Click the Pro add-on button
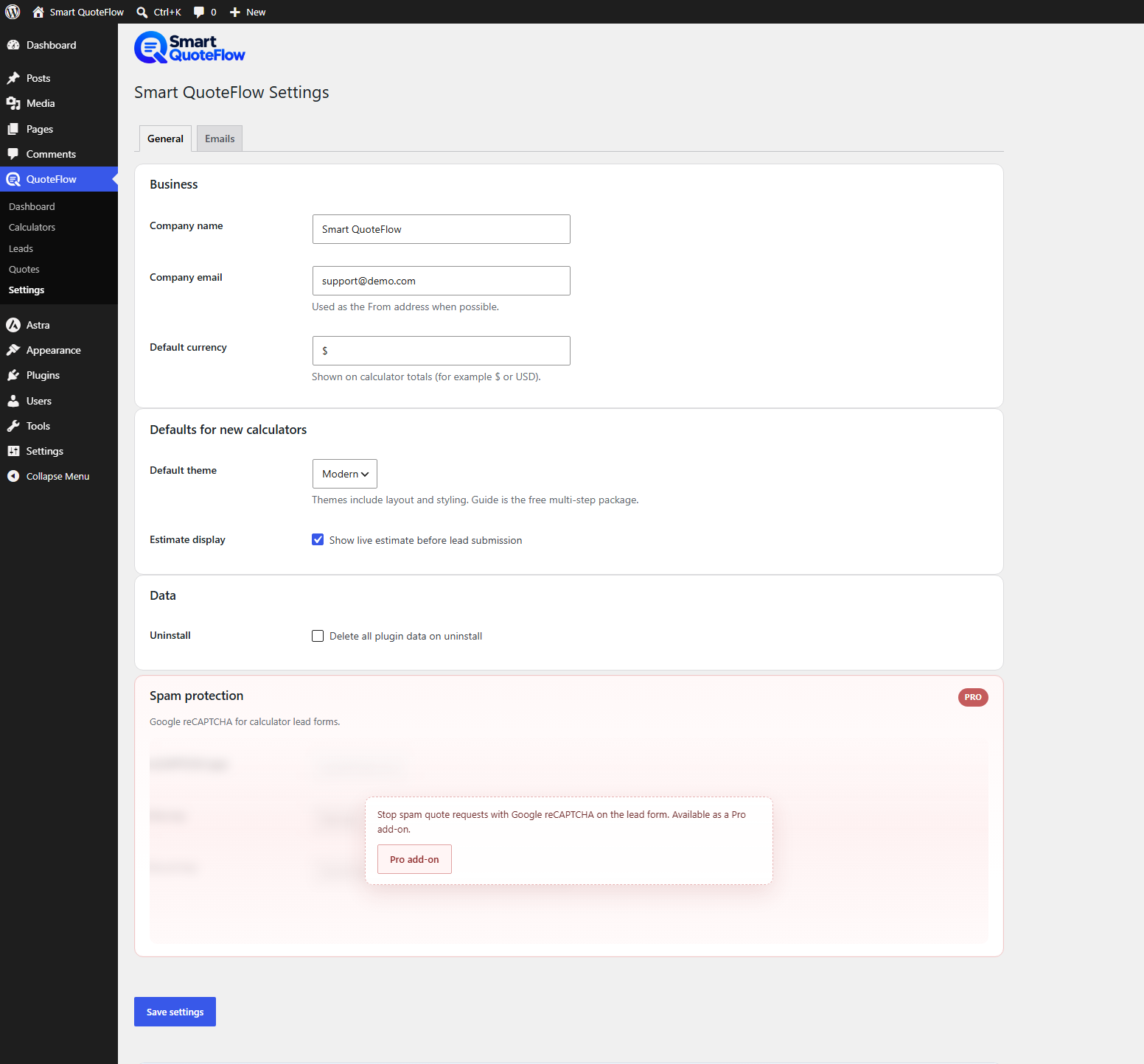1144x1064 pixels. (414, 859)
